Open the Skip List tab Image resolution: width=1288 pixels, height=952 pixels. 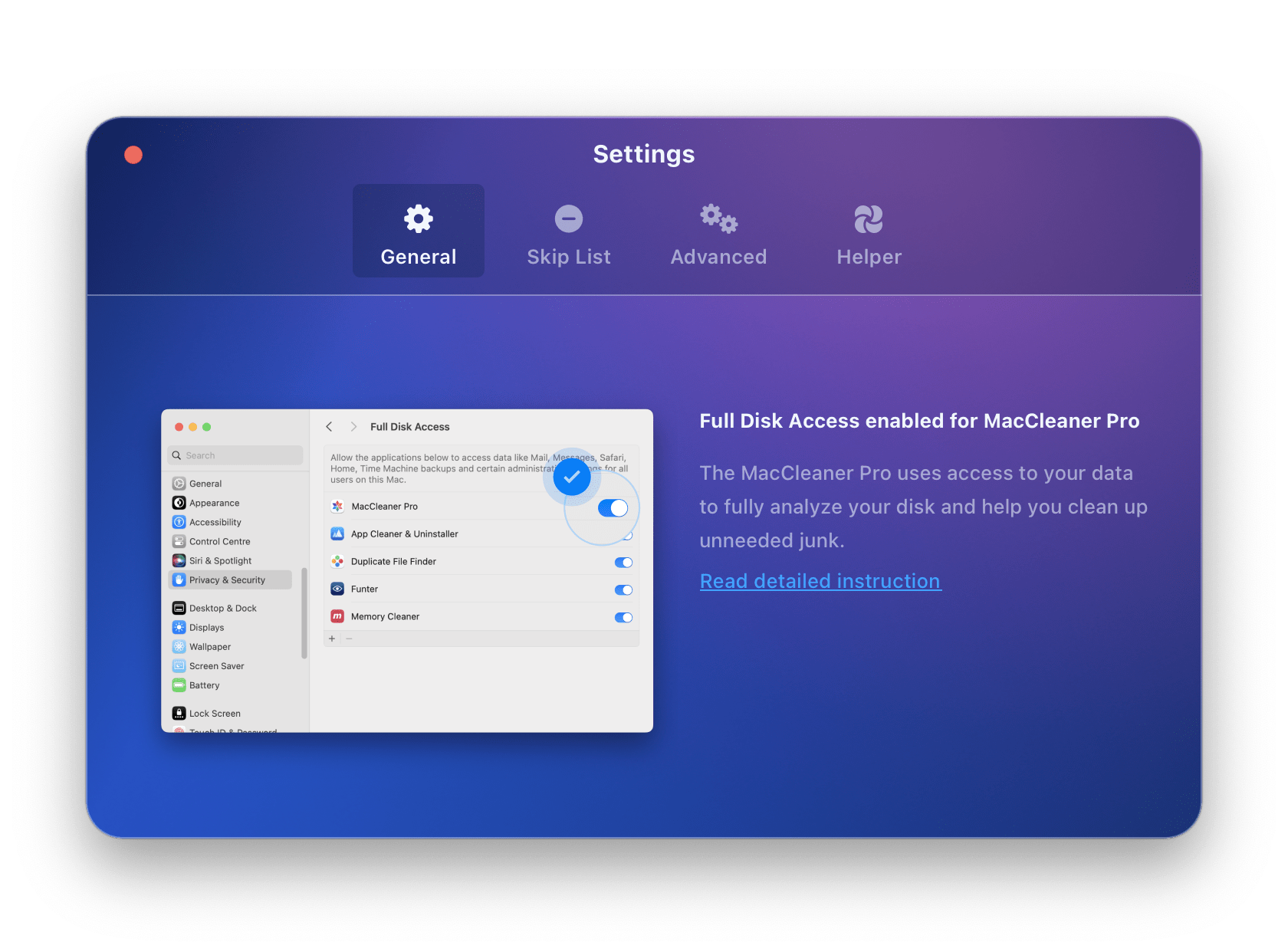pos(569,235)
